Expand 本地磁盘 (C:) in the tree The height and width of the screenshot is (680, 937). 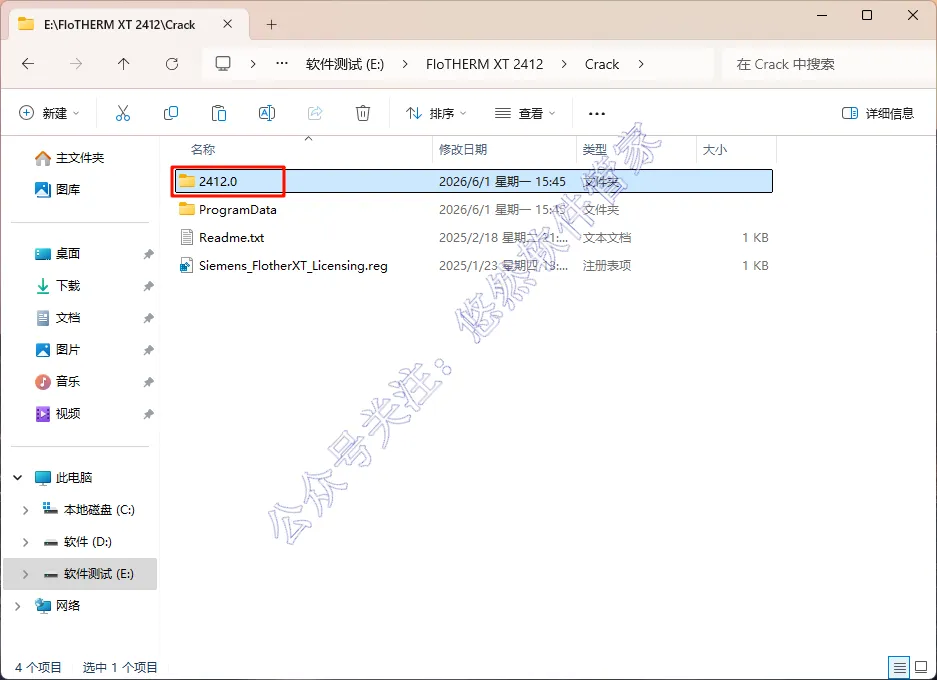[x=25, y=510]
